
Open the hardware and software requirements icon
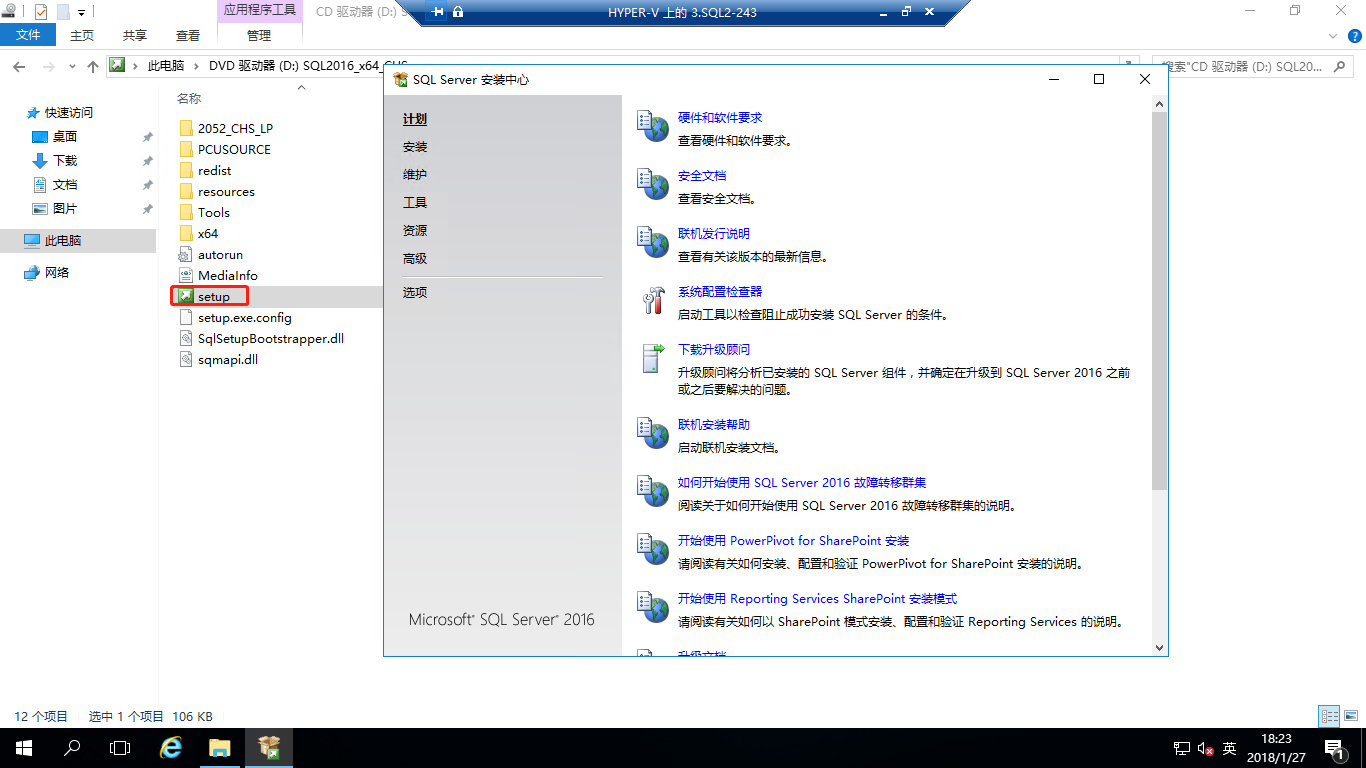pyautogui.click(x=653, y=127)
